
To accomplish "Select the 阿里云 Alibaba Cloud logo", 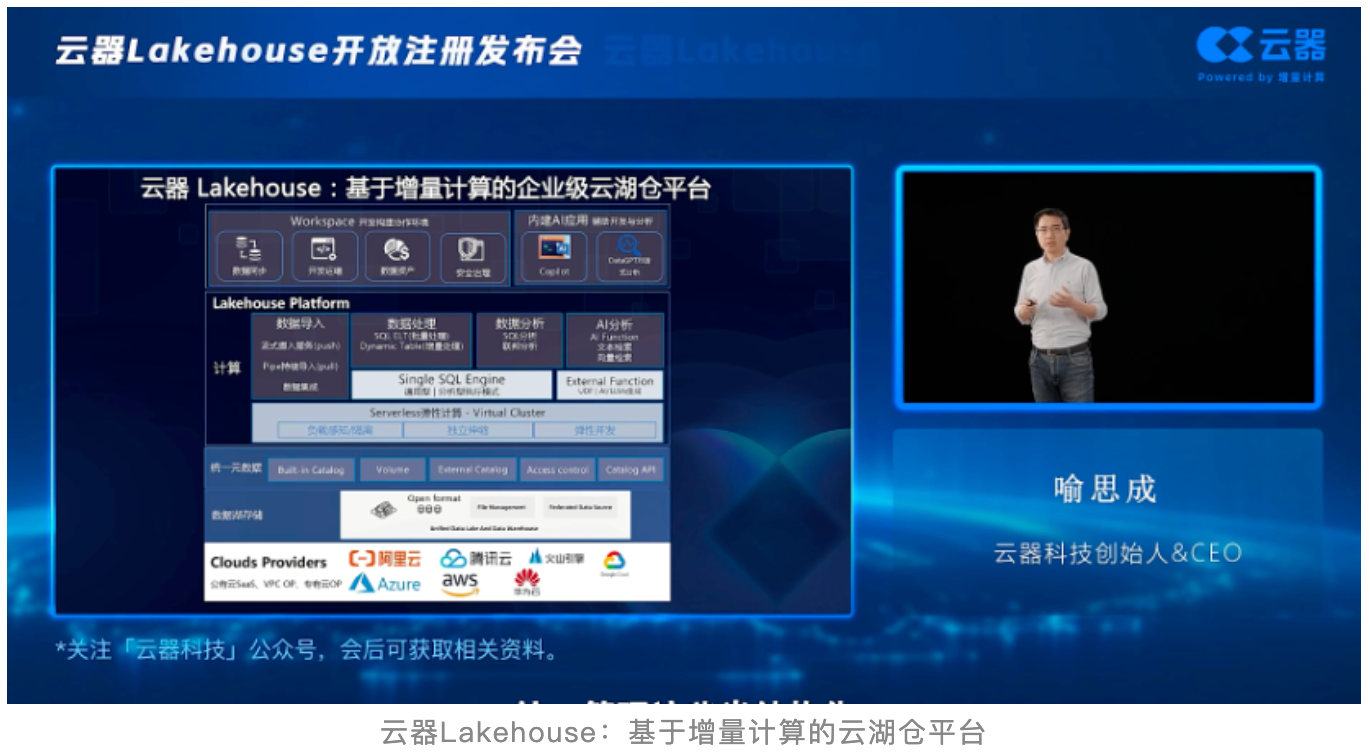I will (385, 558).
